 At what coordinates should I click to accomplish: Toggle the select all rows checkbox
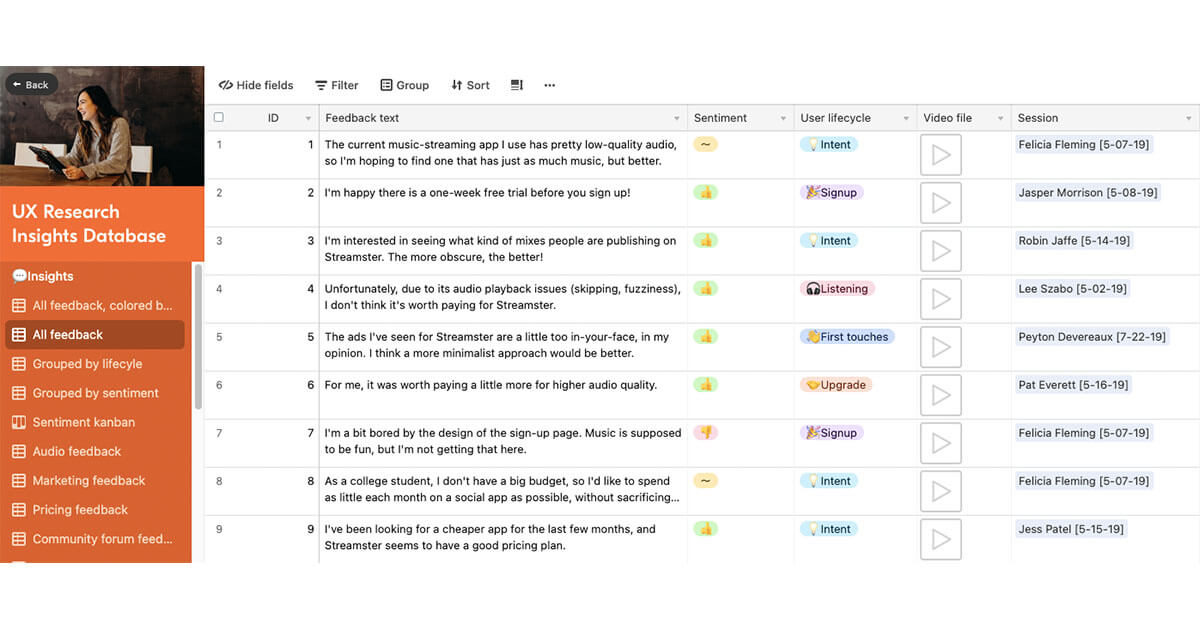pos(219,118)
